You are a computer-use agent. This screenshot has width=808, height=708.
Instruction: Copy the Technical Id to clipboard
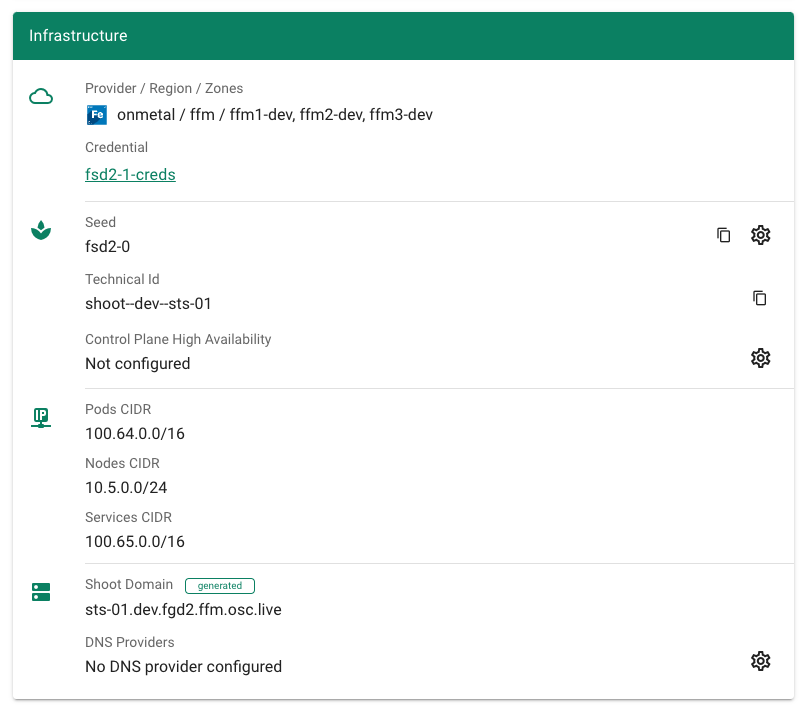[x=760, y=298]
